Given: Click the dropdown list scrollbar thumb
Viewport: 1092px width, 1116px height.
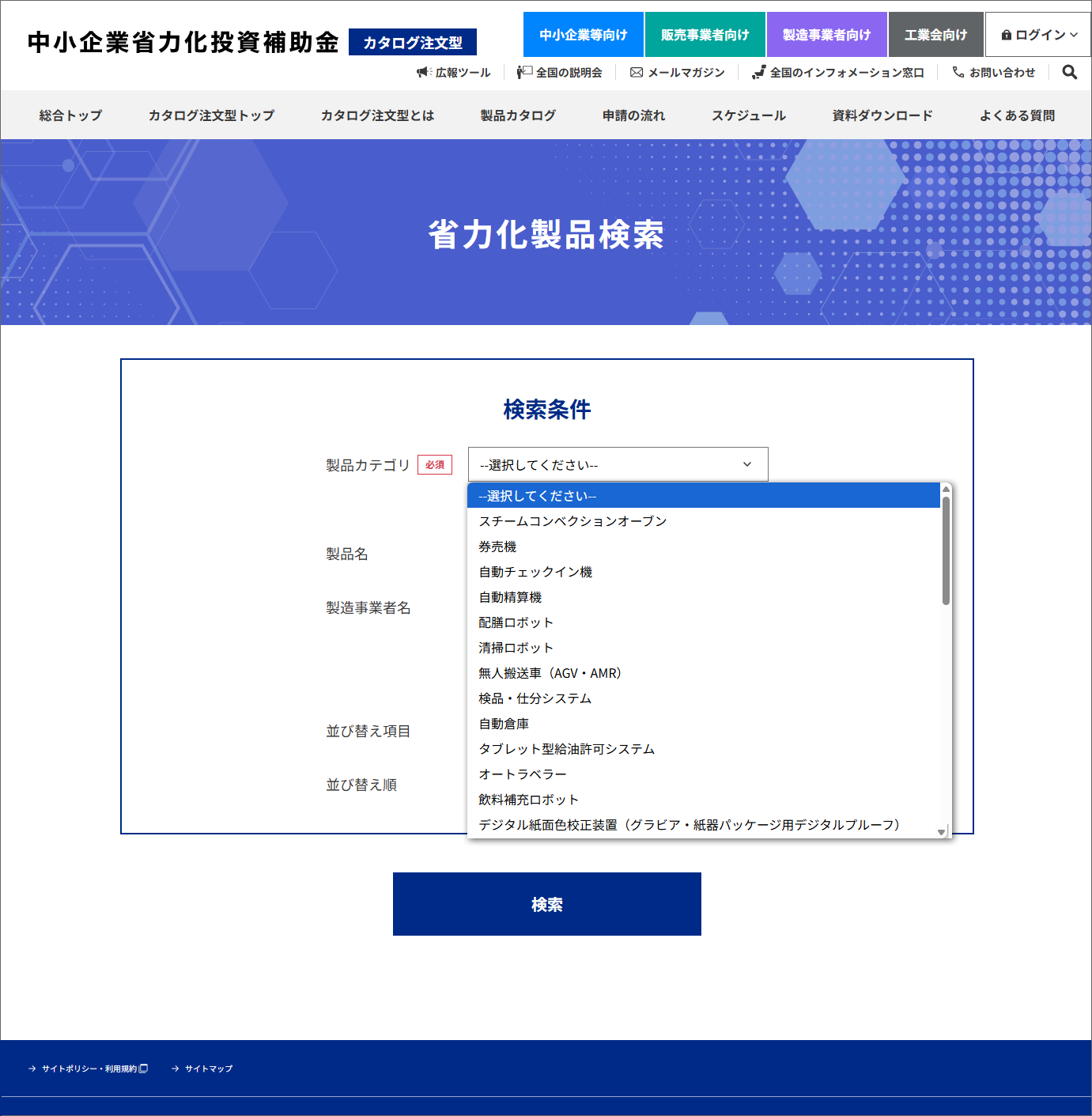Looking at the screenshot, I should click(946, 550).
